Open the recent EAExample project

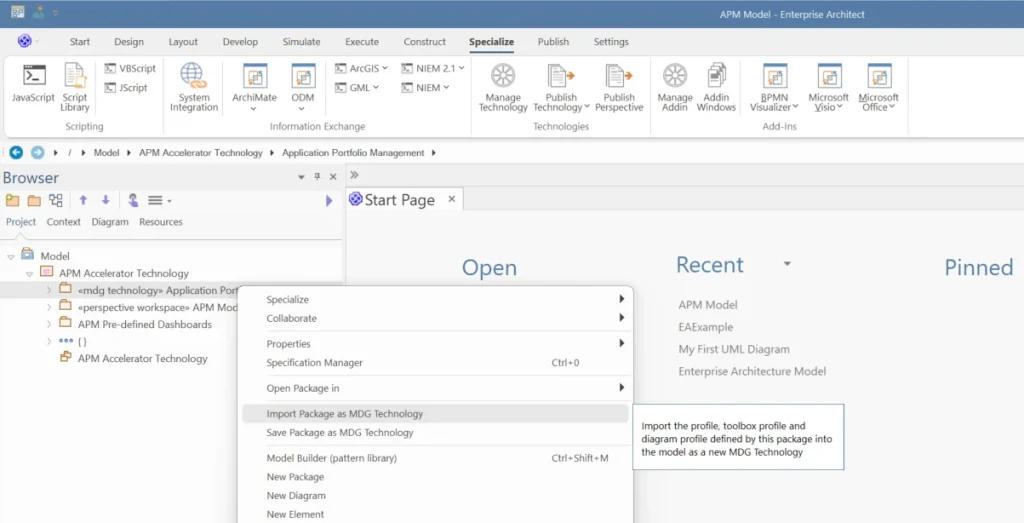(x=705, y=327)
